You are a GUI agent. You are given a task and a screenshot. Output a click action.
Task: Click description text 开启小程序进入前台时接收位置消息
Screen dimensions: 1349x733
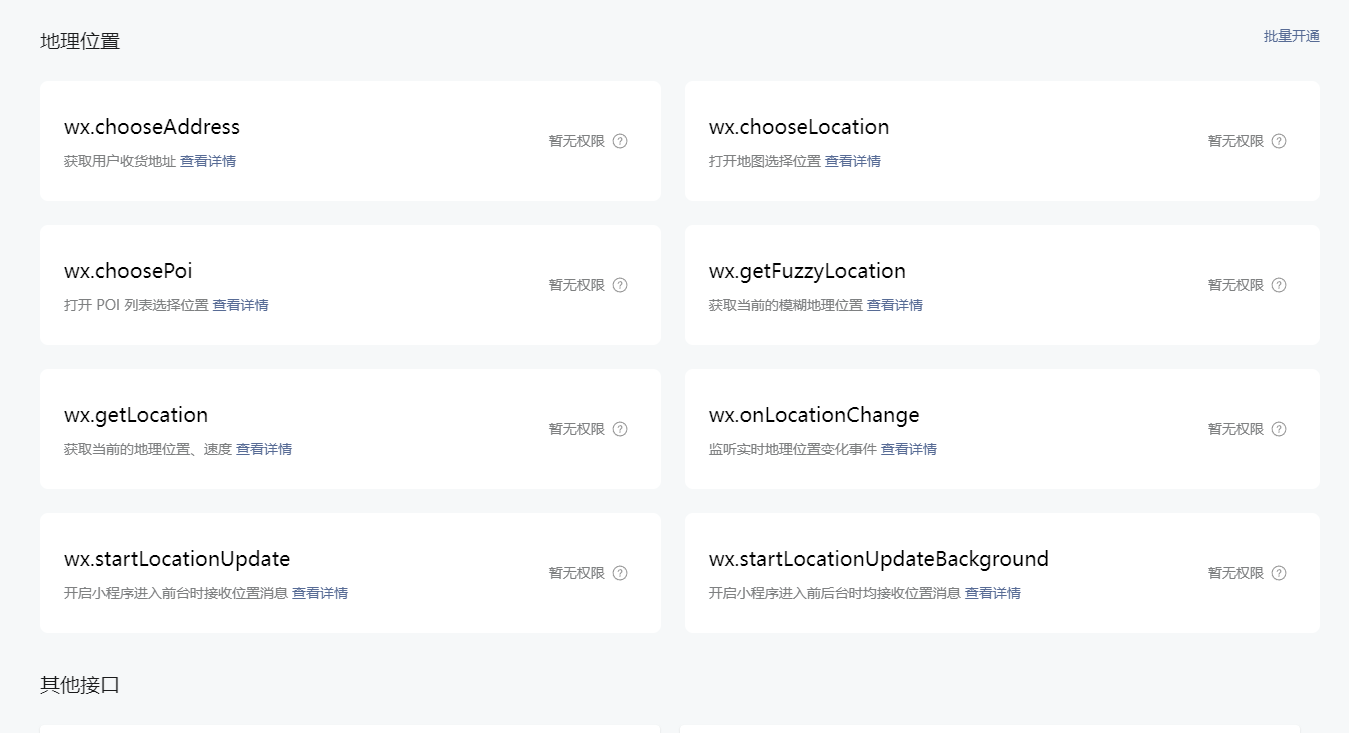(176, 593)
